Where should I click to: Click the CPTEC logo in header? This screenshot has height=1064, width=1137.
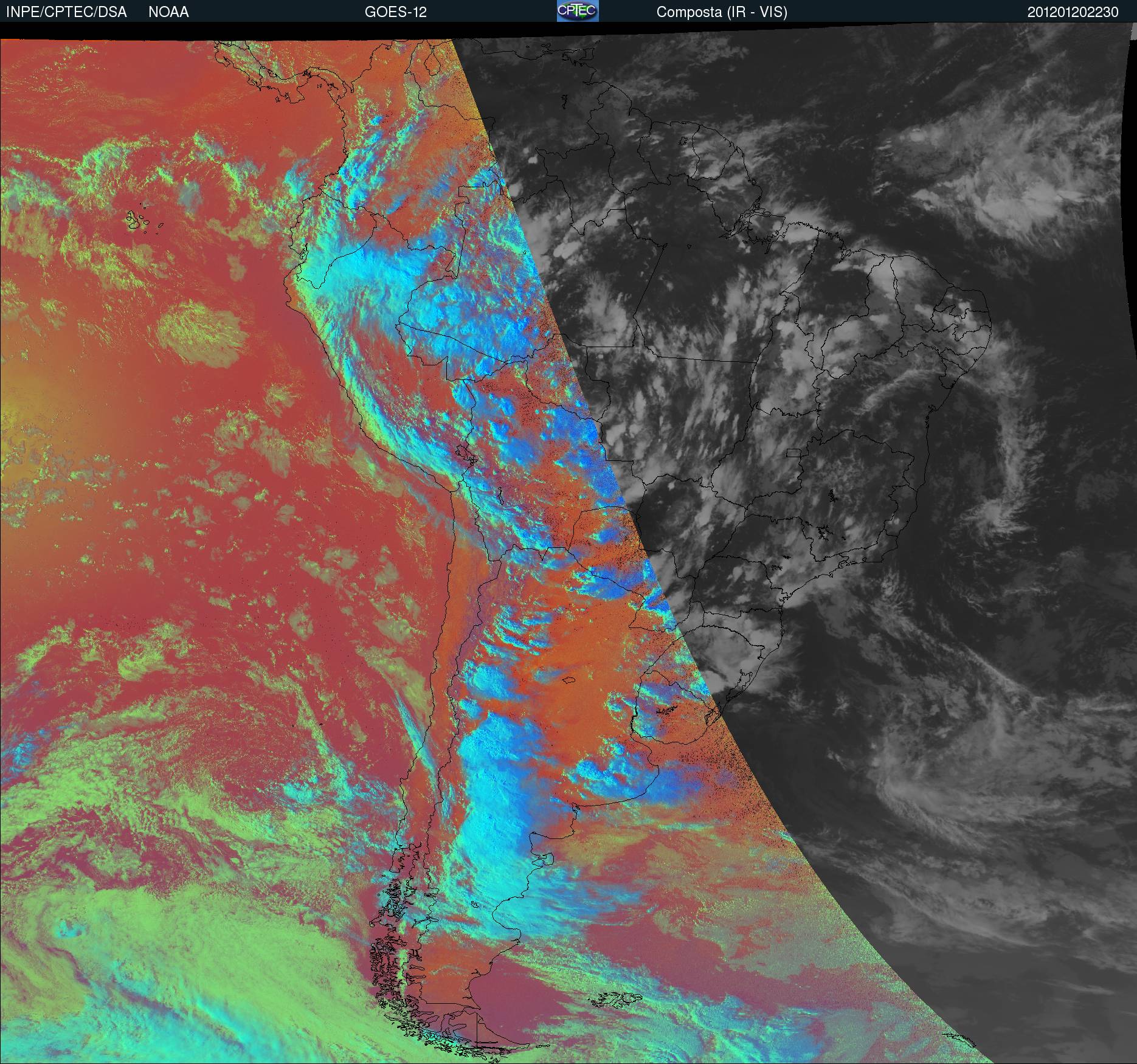pos(578,11)
